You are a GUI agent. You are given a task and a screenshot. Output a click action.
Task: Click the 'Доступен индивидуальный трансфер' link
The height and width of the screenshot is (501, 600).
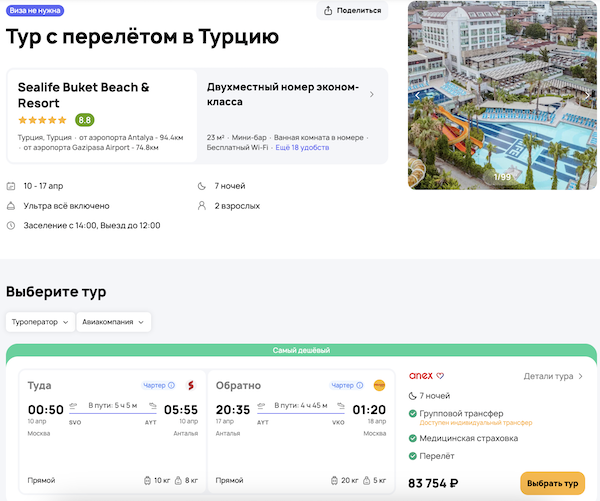click(475, 423)
